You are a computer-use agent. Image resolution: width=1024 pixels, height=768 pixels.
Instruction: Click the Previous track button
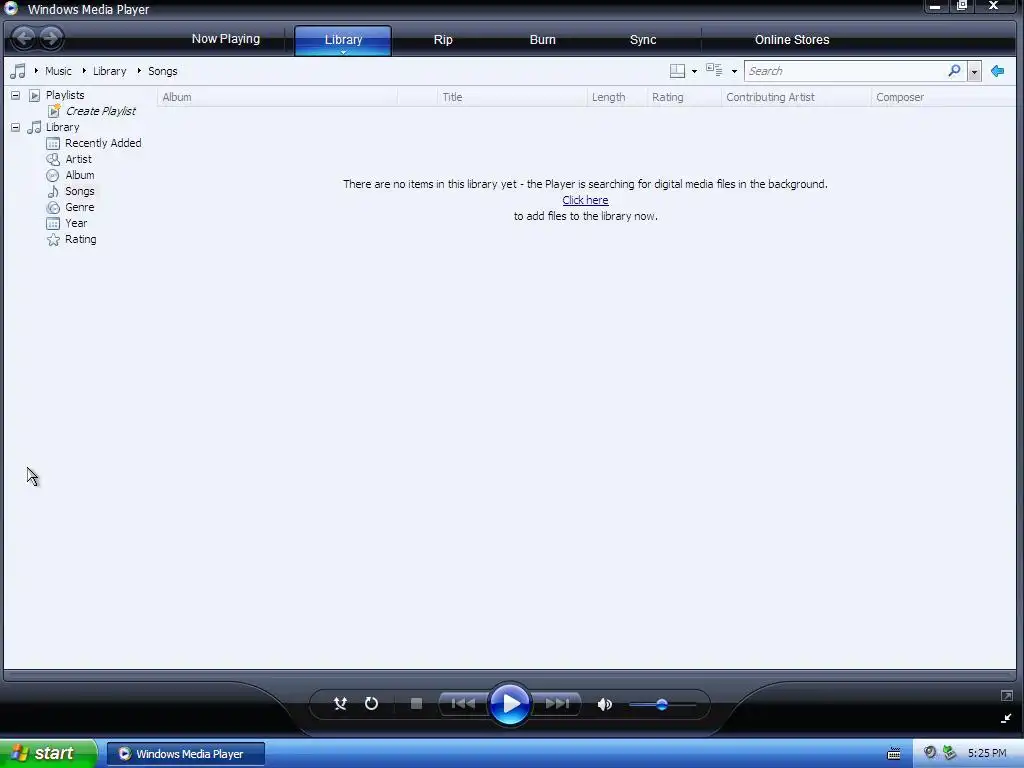463,703
